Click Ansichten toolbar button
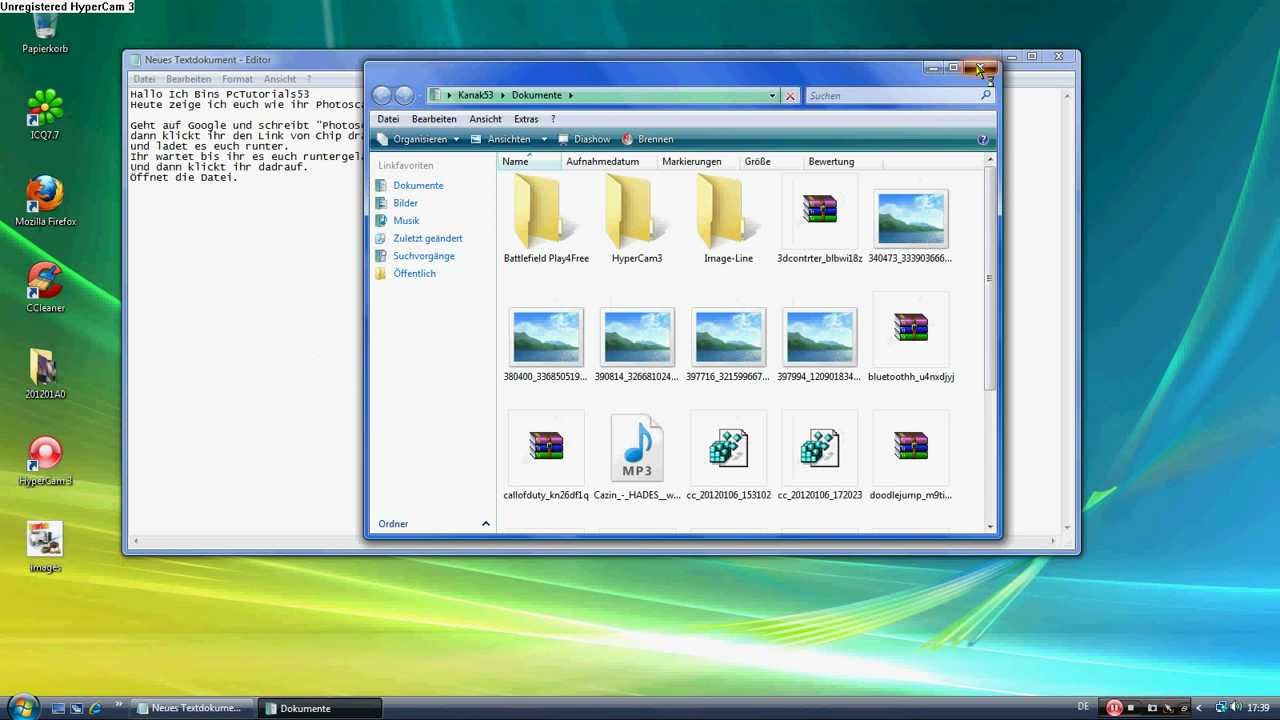The height and width of the screenshot is (720, 1280). point(502,139)
